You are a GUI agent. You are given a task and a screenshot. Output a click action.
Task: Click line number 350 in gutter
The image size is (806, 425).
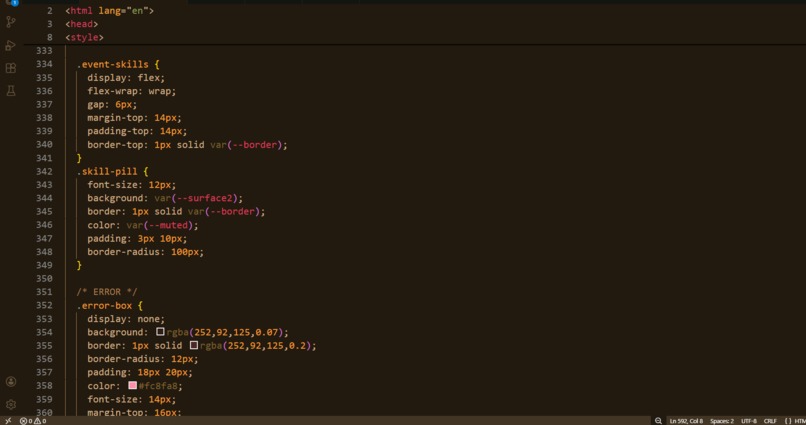click(x=44, y=279)
